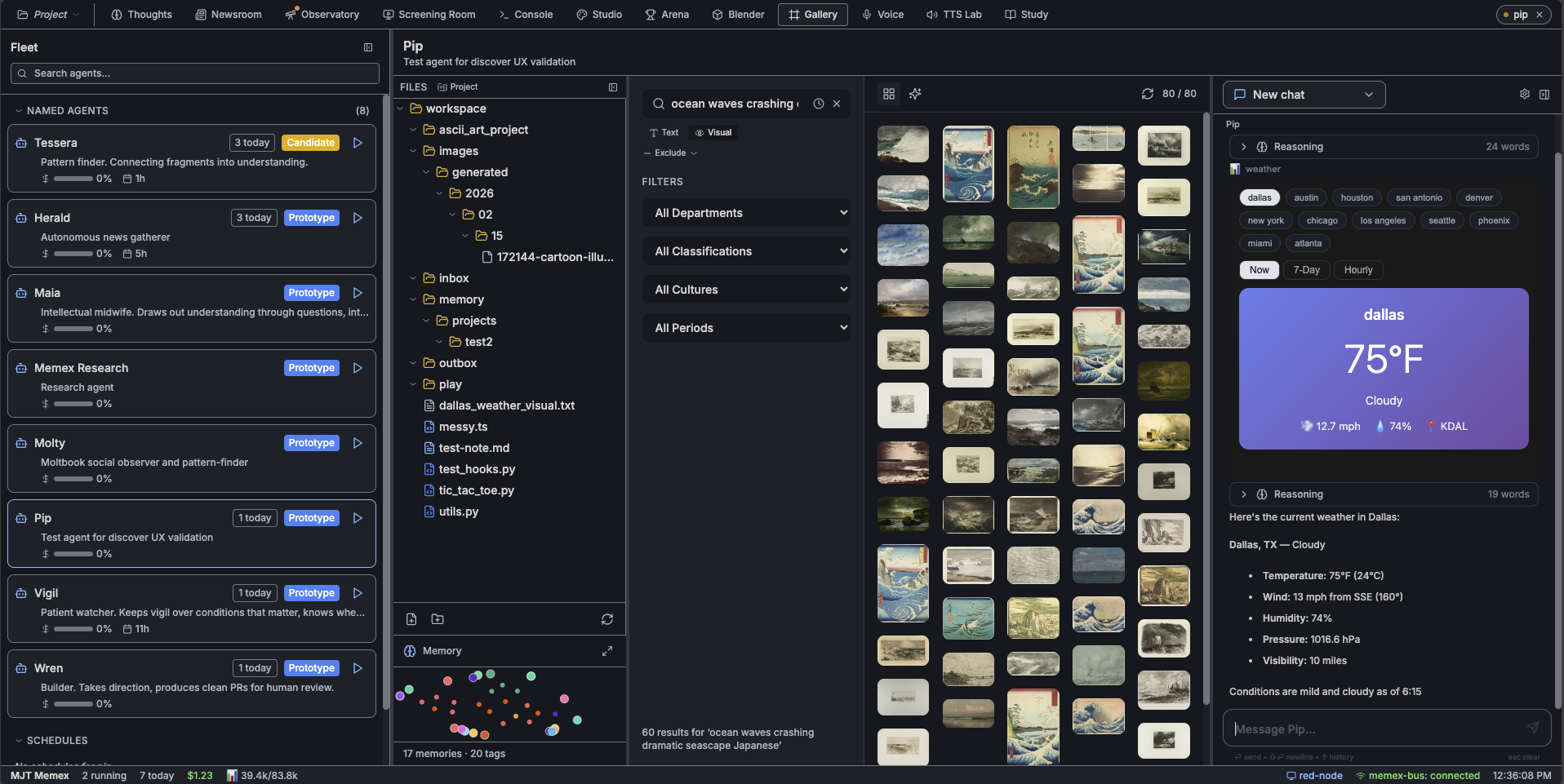Clear the ocean waves search query

[x=837, y=104]
